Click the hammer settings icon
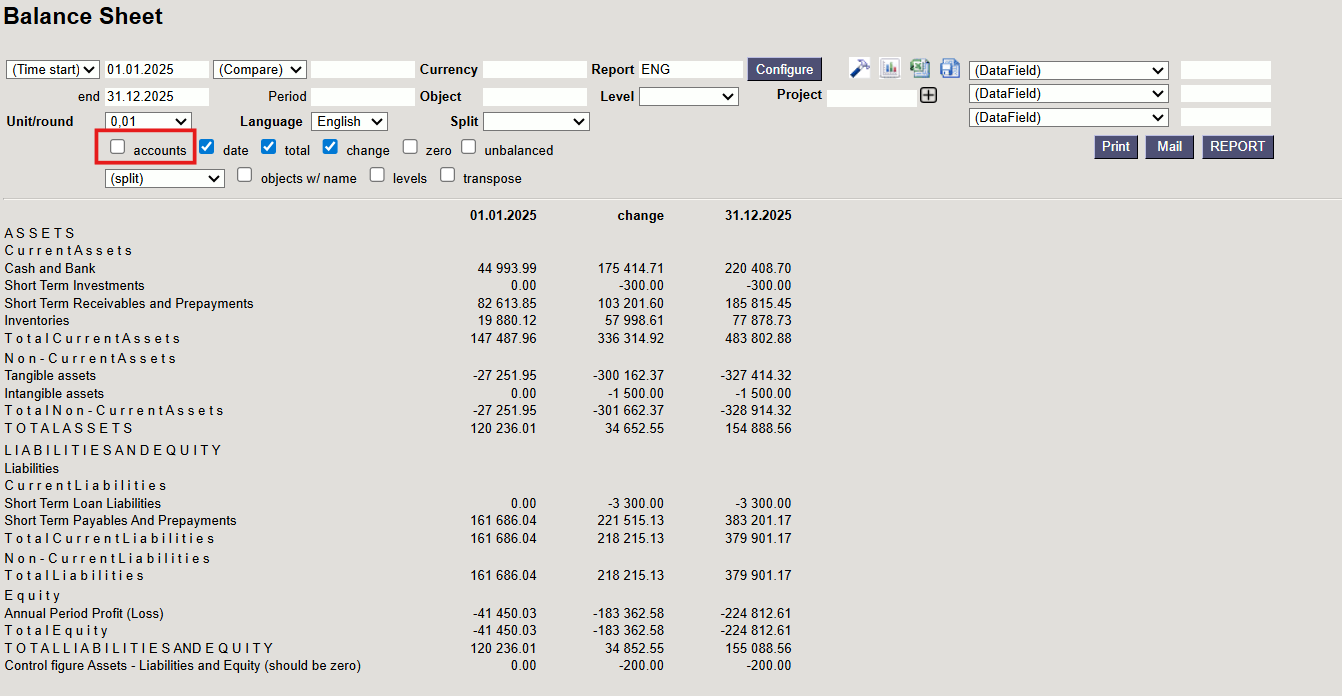 (859, 68)
